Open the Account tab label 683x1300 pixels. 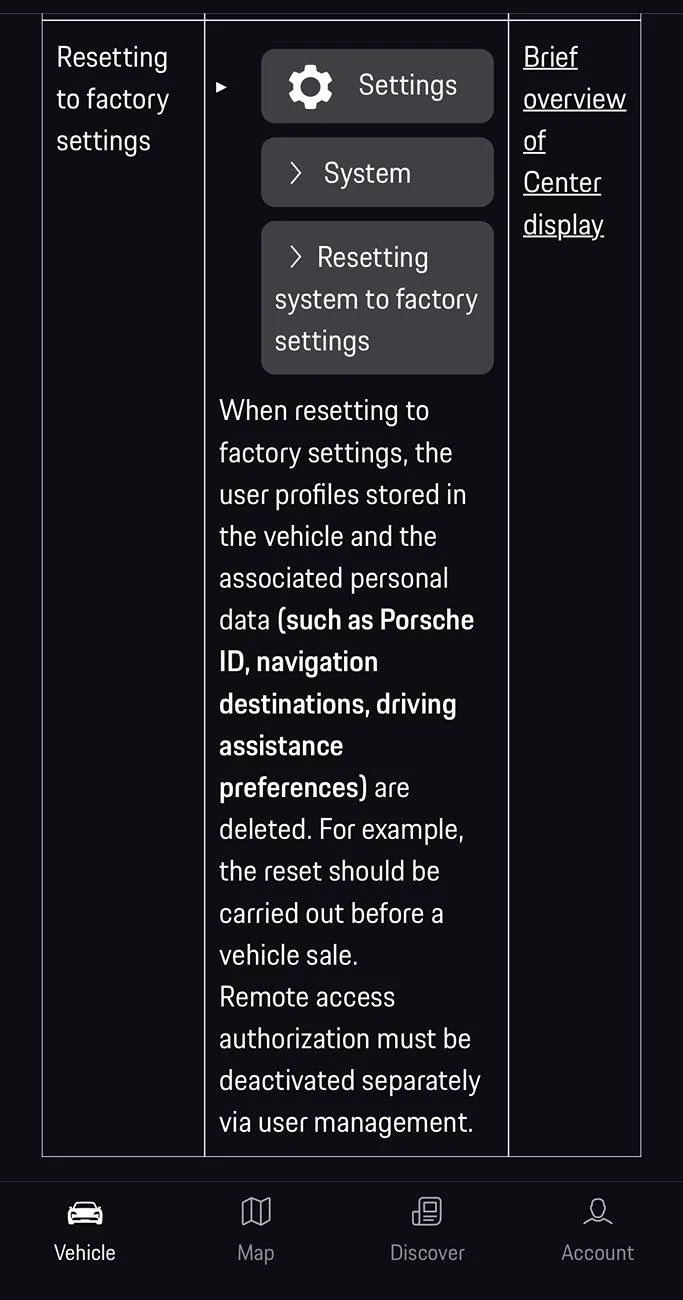click(598, 1253)
